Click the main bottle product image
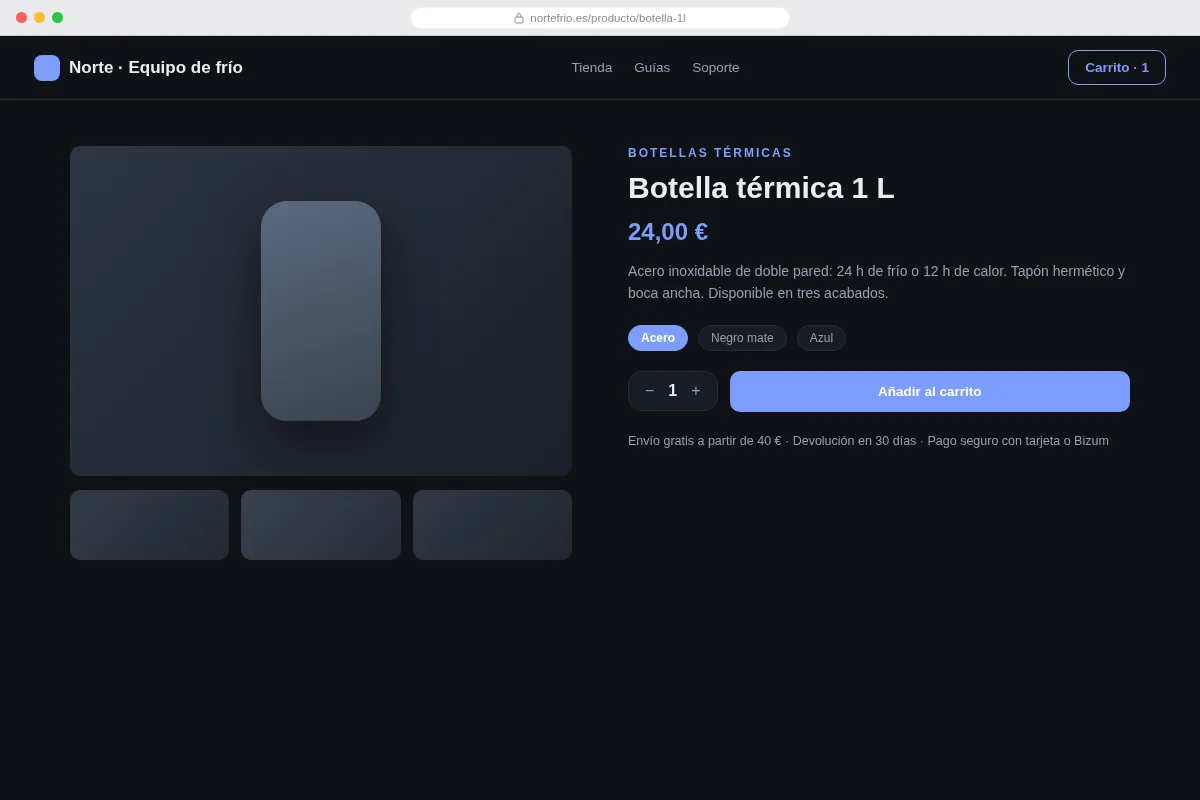The width and height of the screenshot is (1200, 800). click(321, 311)
